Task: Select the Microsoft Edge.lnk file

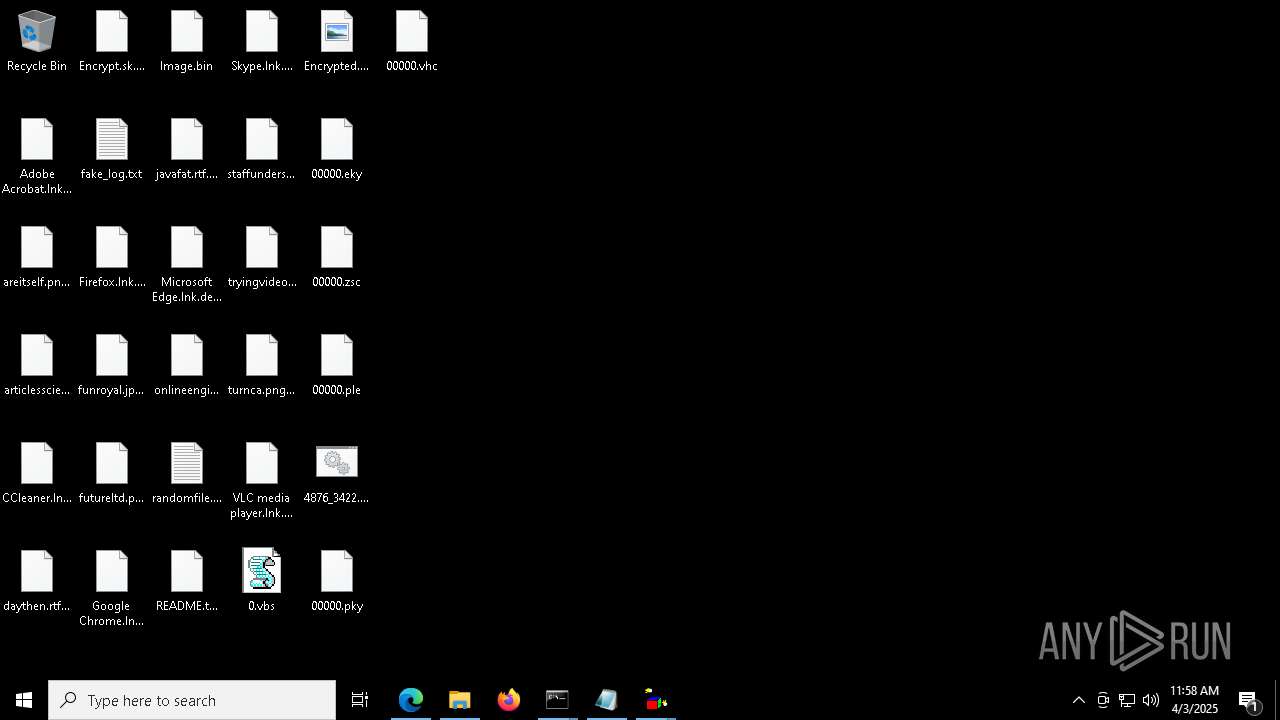Action: coord(187,265)
